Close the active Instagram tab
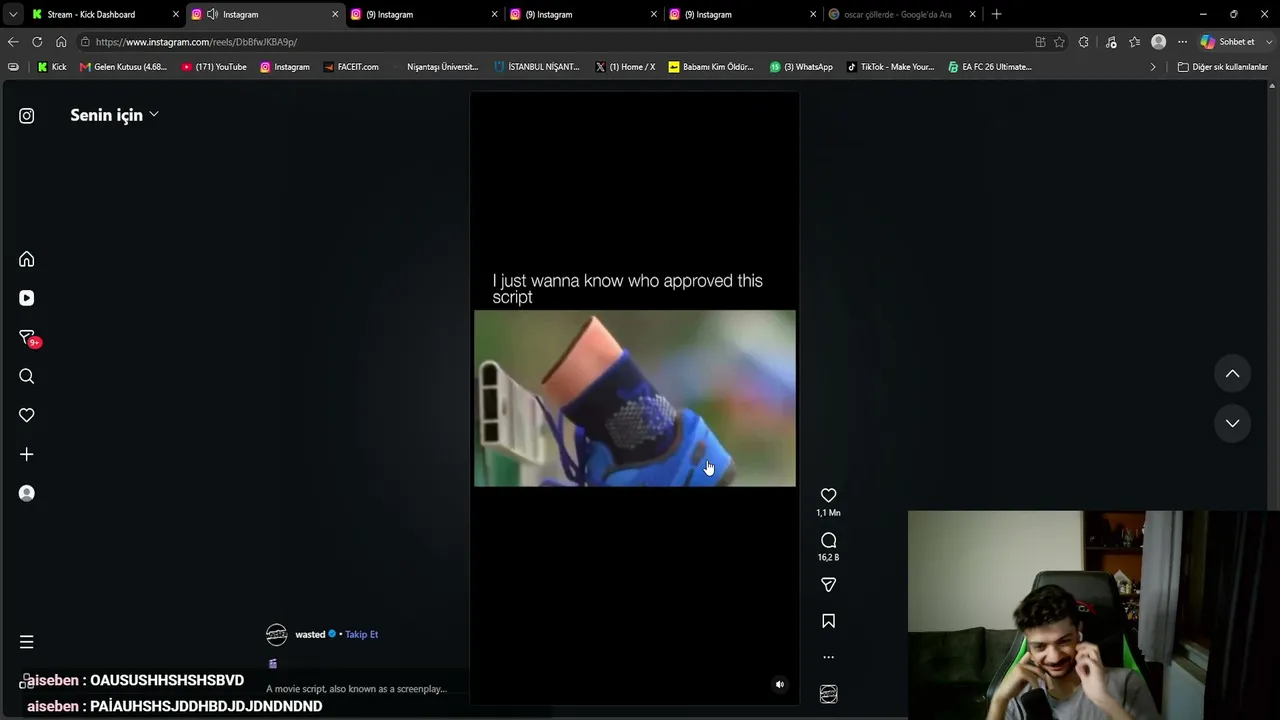This screenshot has width=1280, height=720. coord(335,15)
